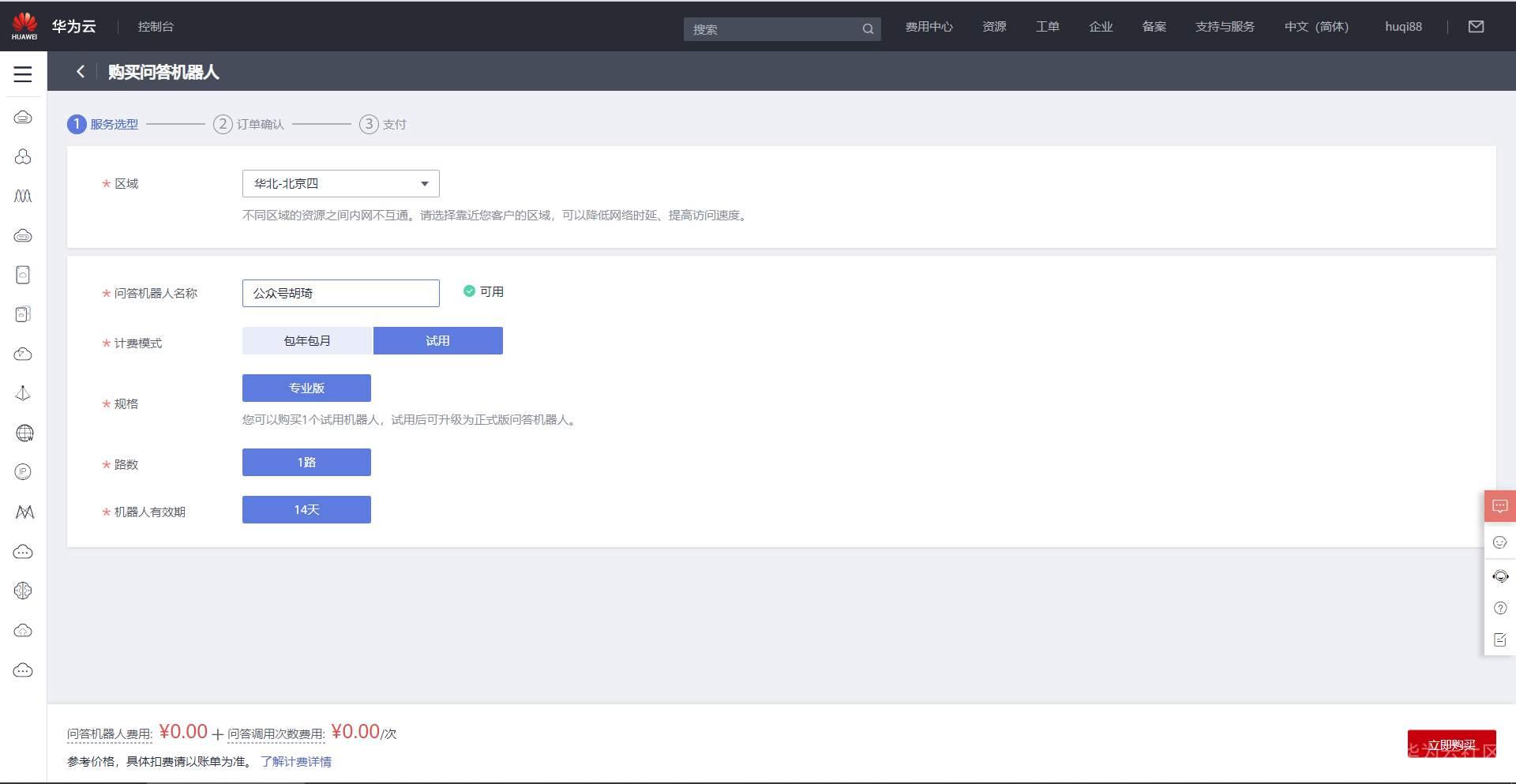Click the 问答机器人名称 input field
1516x784 pixels.
[x=340, y=293]
